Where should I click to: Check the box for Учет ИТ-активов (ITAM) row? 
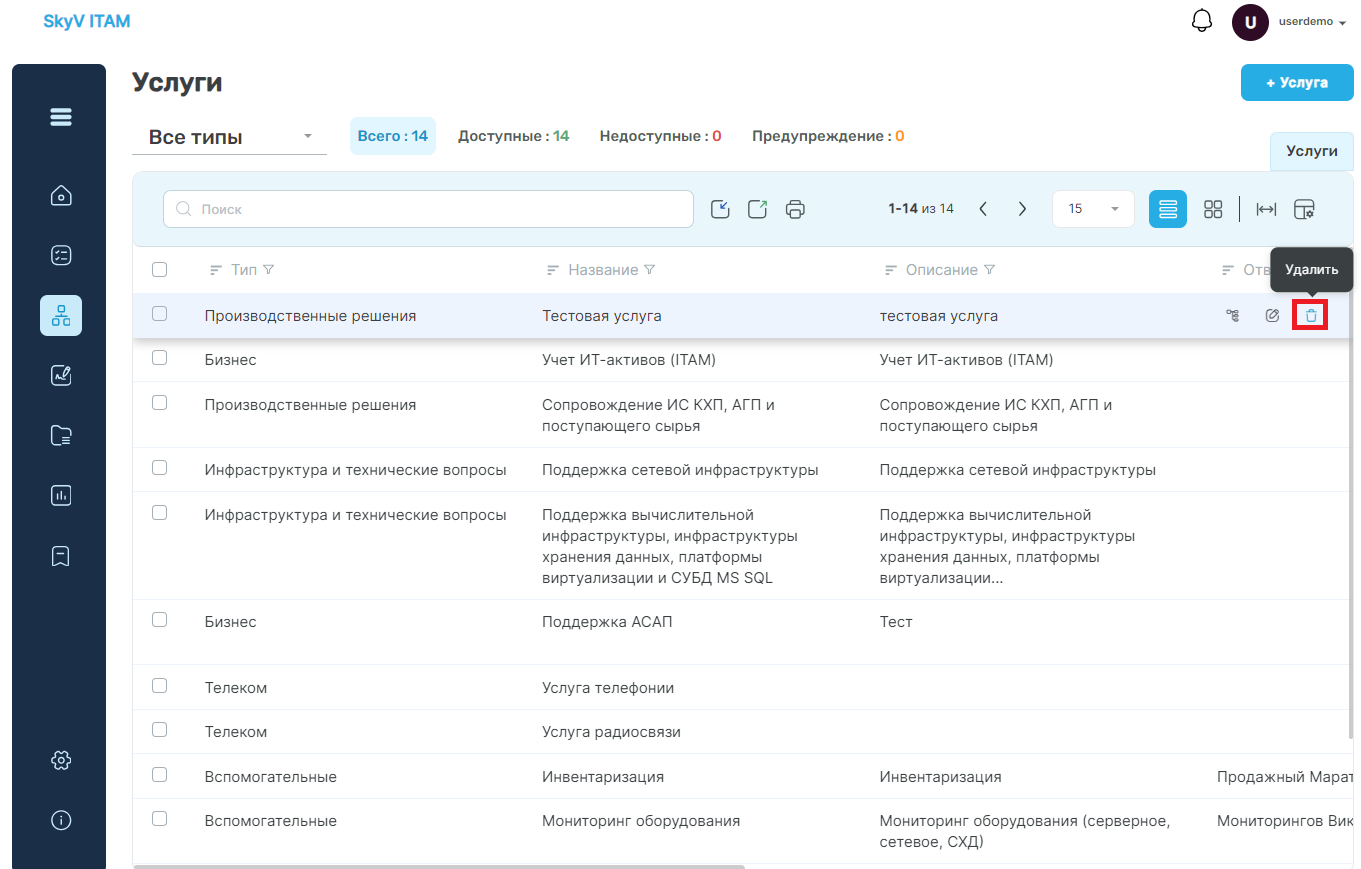pyautogui.click(x=159, y=357)
